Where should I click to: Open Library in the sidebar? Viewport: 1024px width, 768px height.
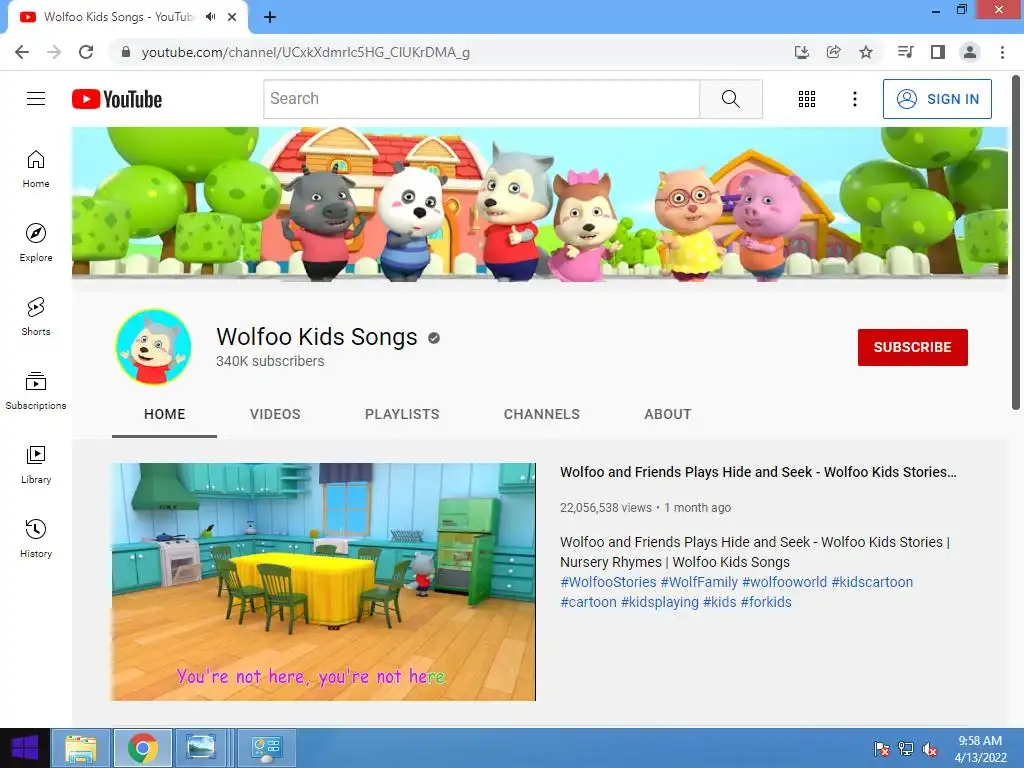tap(36, 464)
